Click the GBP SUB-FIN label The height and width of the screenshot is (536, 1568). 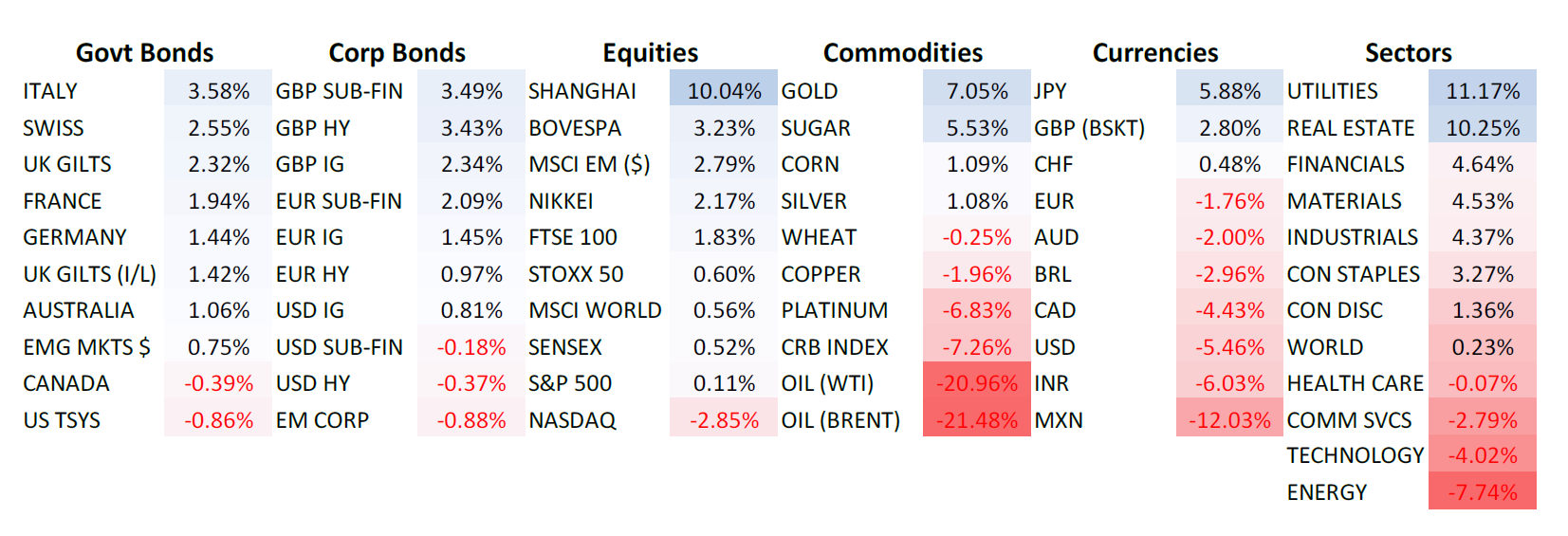[339, 91]
